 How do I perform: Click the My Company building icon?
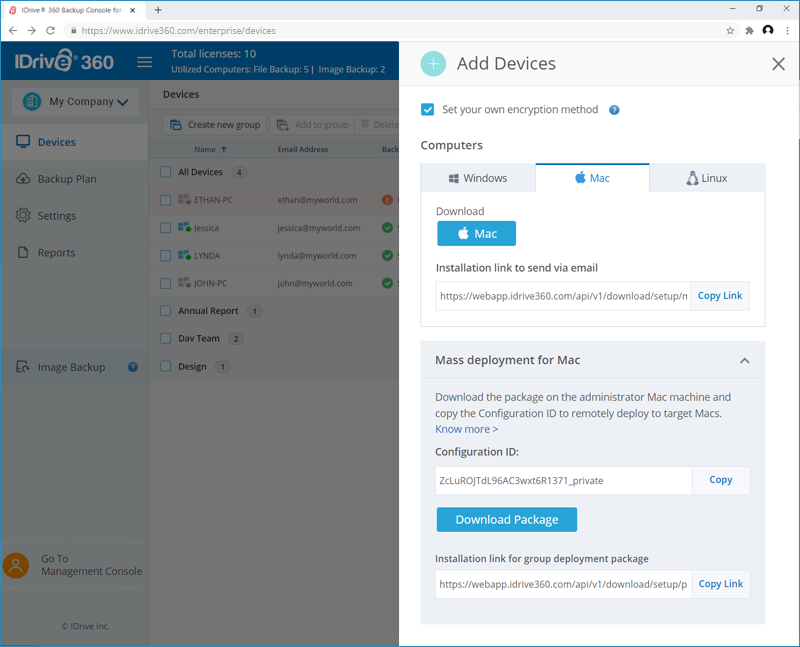click(x=32, y=101)
